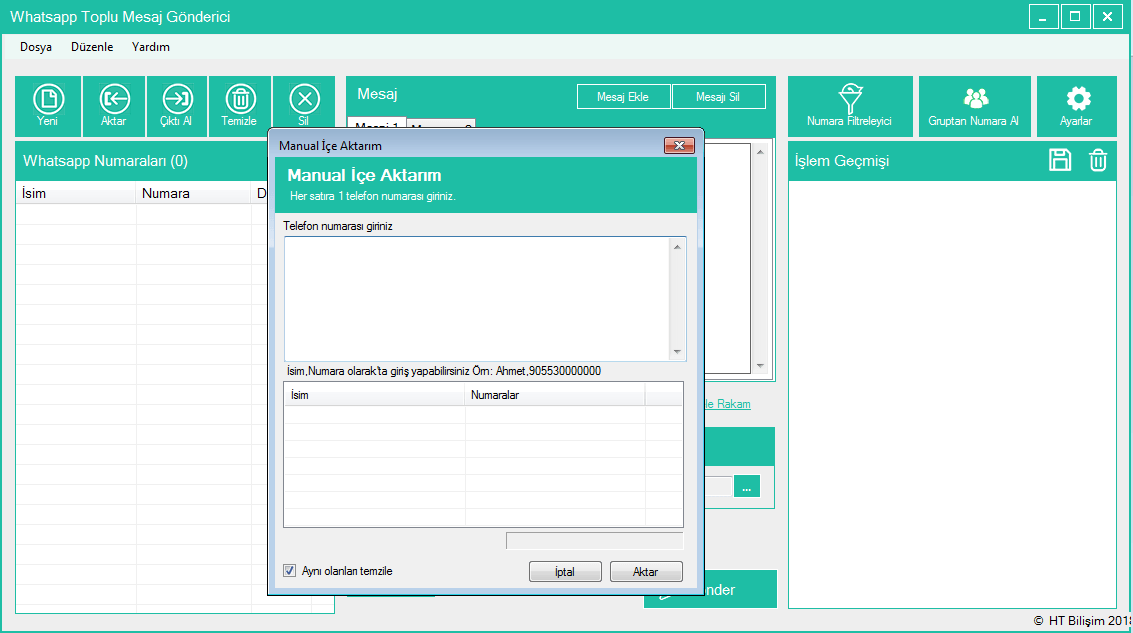Viewport: 1133px width, 633px height.
Task: Open Numara Filtreleyici funnel tool
Action: [850, 106]
